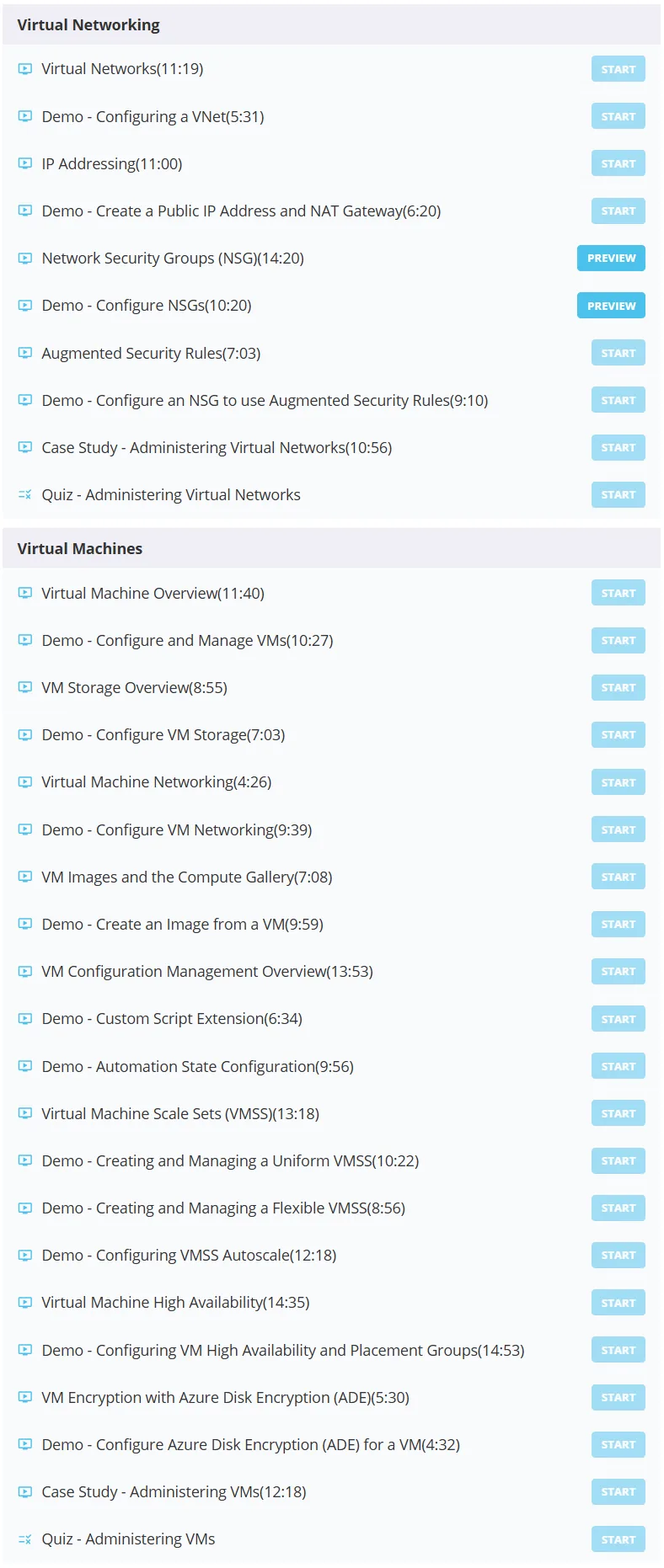
Task: Start the Quiz - Administering VMs
Action: click(618, 1539)
